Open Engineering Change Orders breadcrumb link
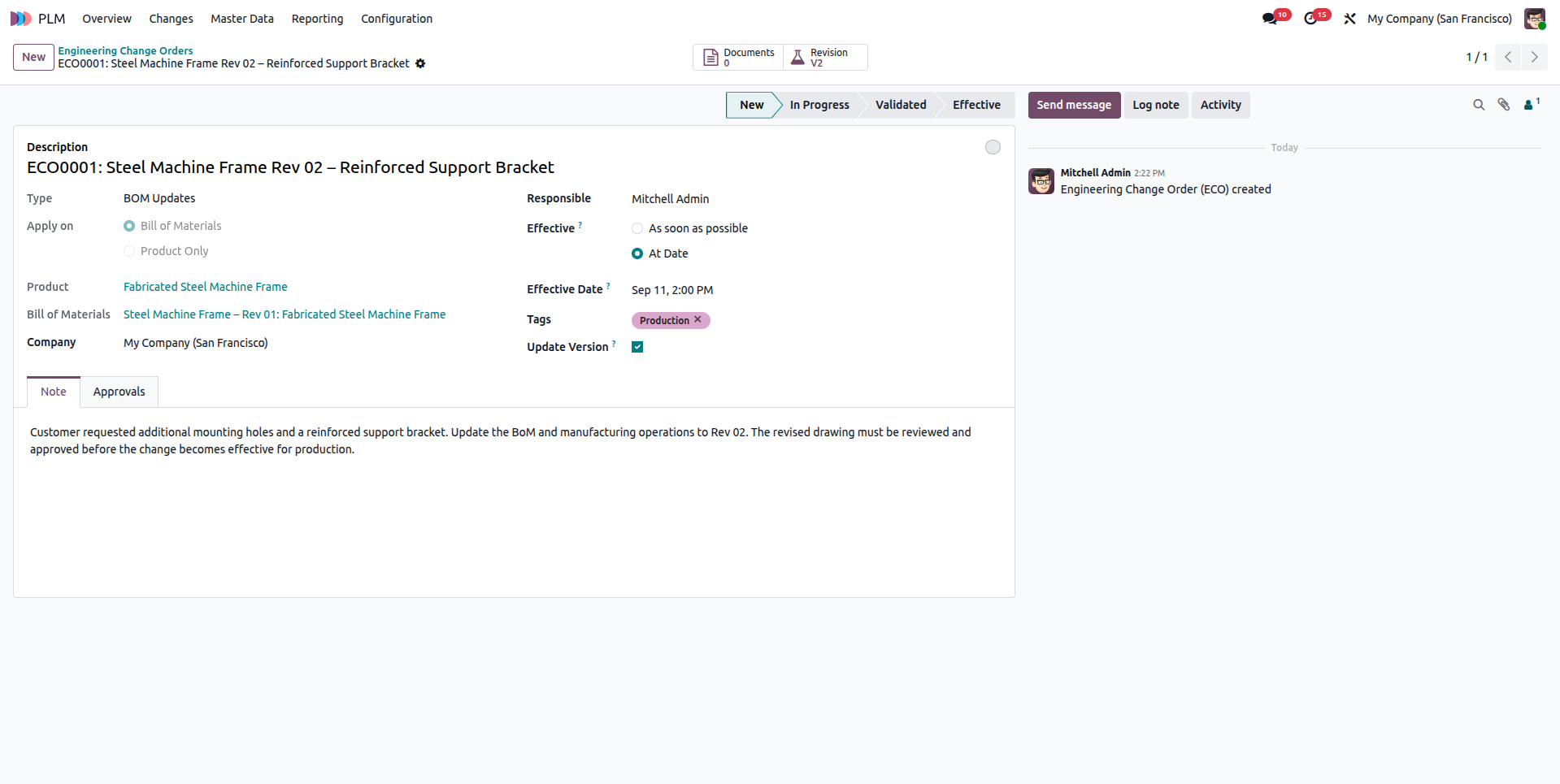 pos(125,50)
